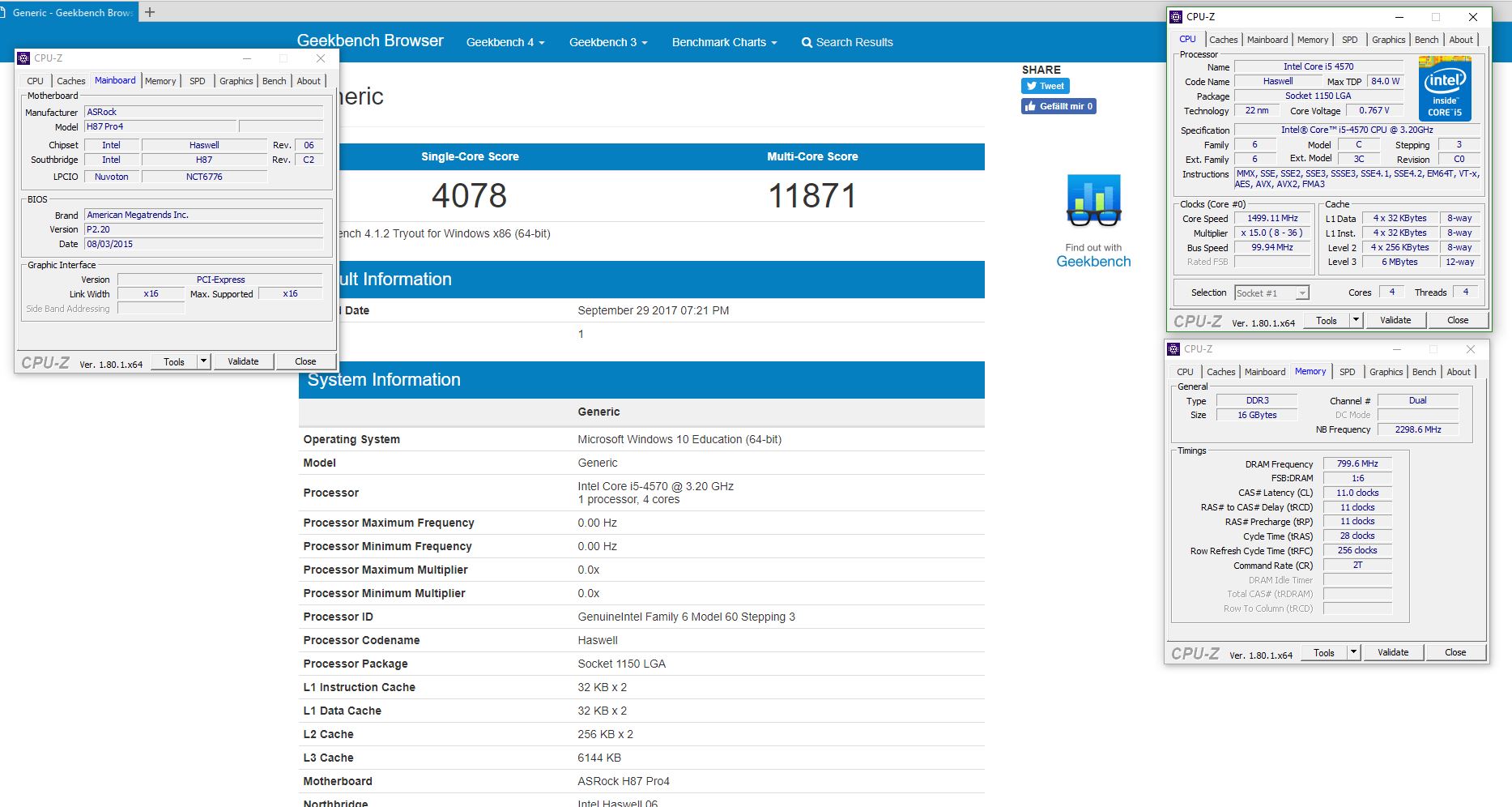Expand the Geekbench 3 menu

tap(608, 42)
